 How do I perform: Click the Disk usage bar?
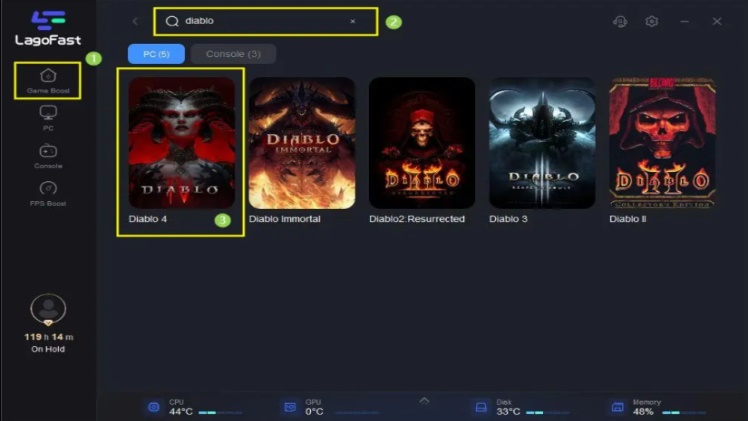click(x=548, y=412)
